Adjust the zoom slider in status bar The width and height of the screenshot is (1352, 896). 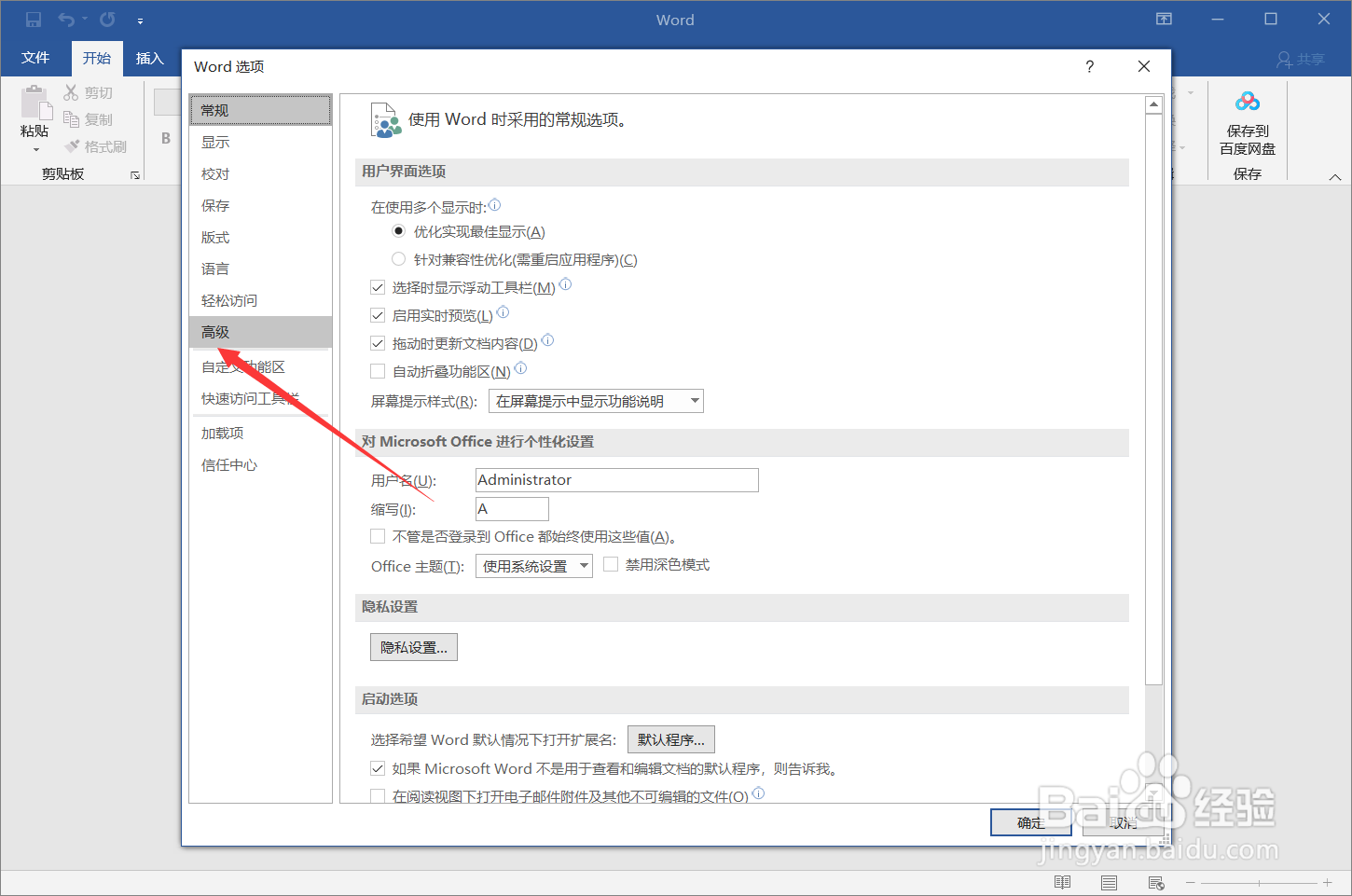(1259, 882)
